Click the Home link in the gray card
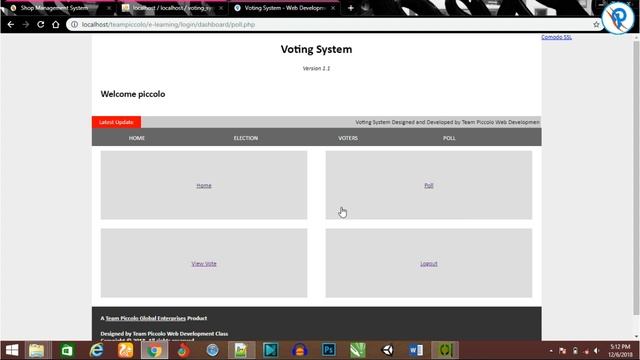This screenshot has width=640, height=360. click(x=204, y=185)
